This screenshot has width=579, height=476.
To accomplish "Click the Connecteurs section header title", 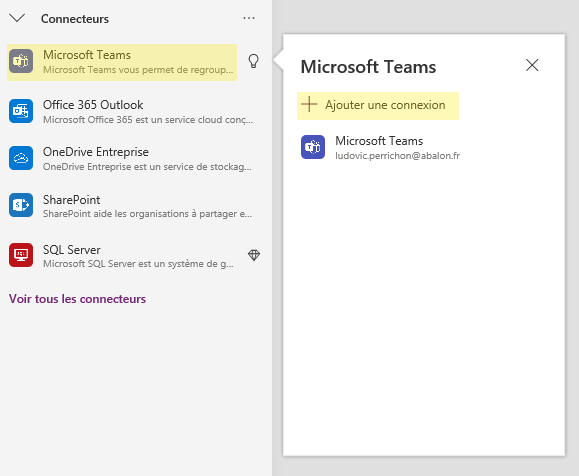I will 75,19.
